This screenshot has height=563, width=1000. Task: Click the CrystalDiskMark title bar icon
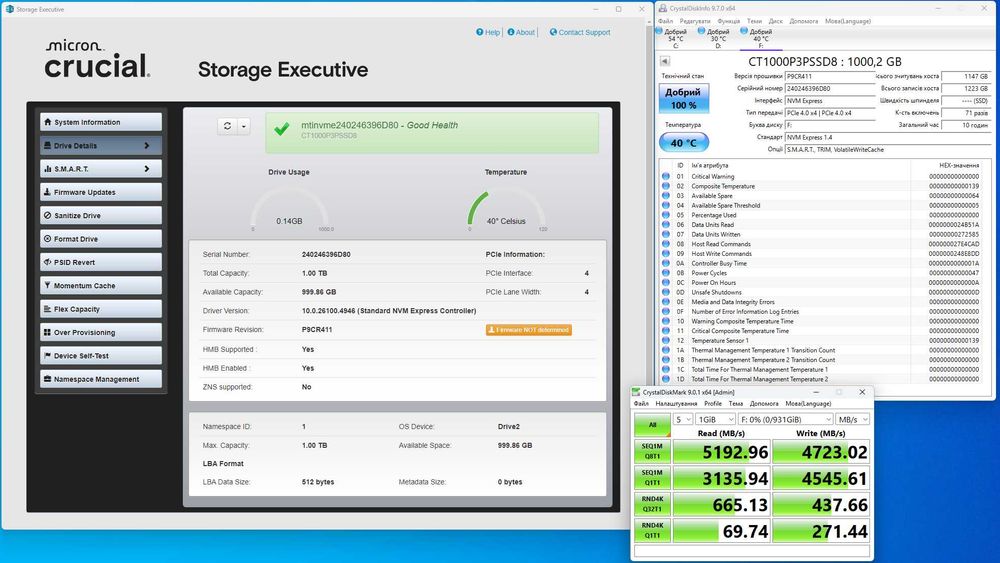point(636,392)
